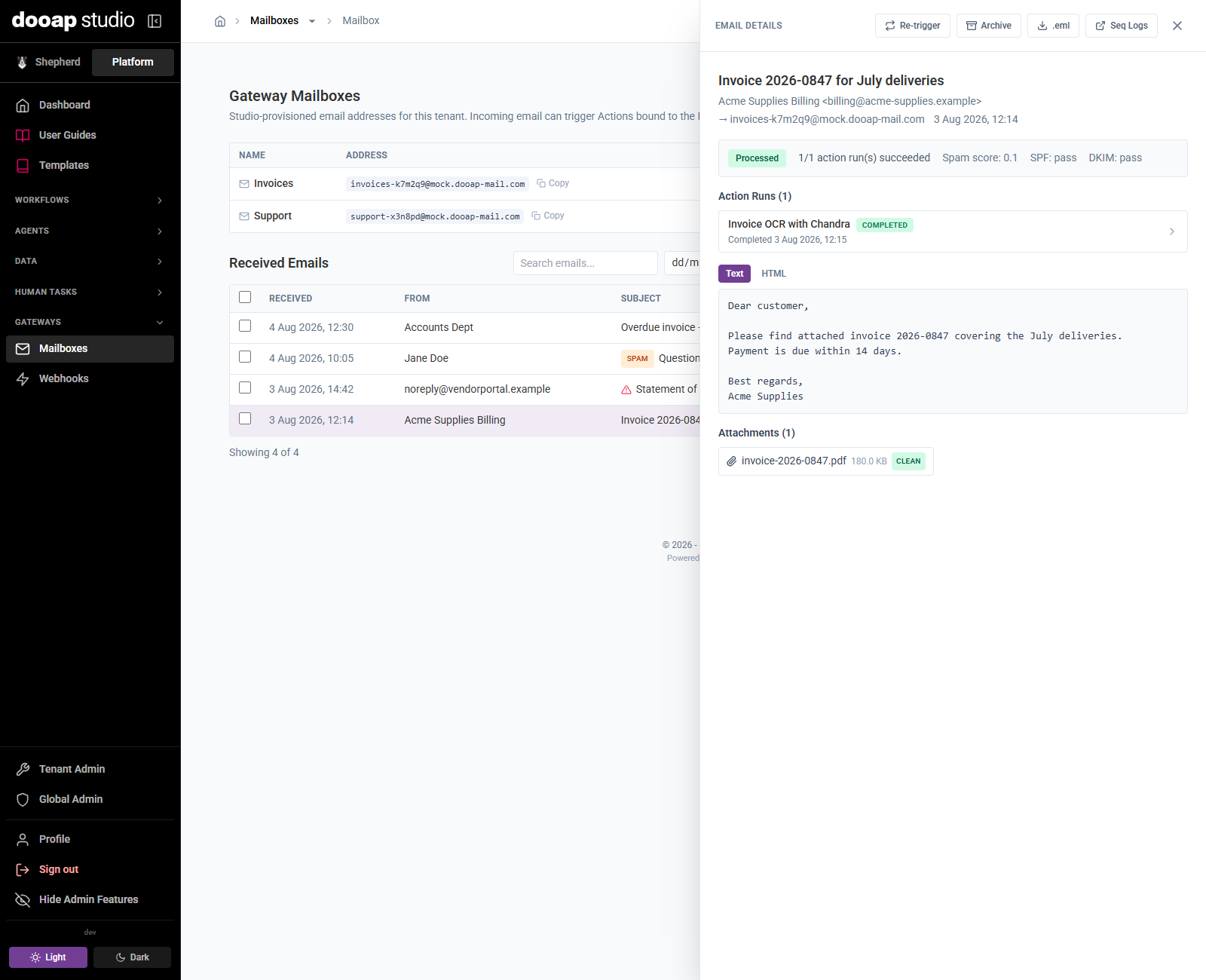Screen dimensions: 1206x980
Task: Switch theme to Dark
Action: tap(132, 957)
